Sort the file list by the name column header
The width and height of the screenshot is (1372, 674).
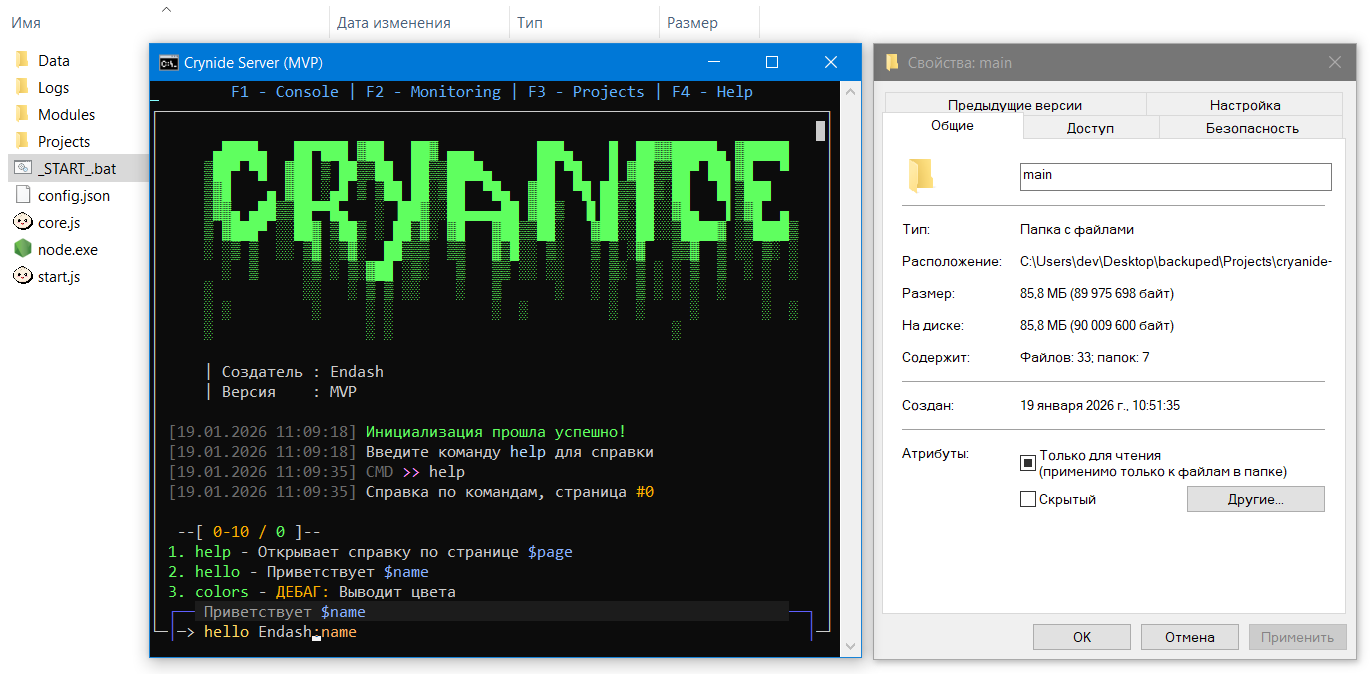[x=26, y=22]
